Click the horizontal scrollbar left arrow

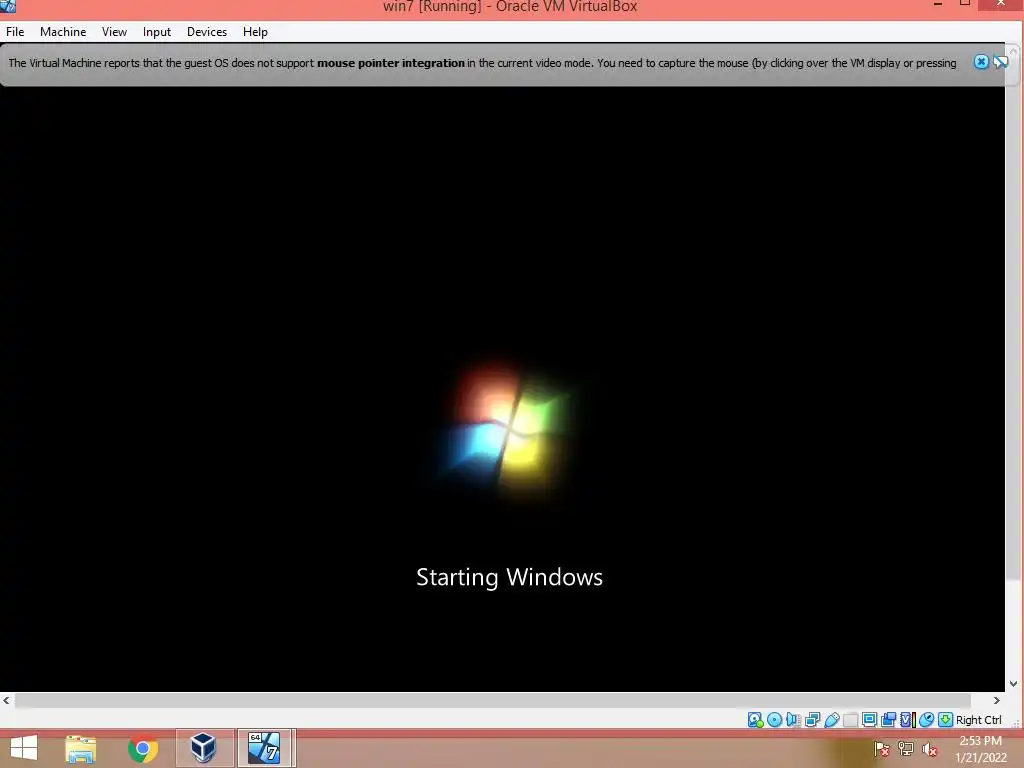[7, 700]
